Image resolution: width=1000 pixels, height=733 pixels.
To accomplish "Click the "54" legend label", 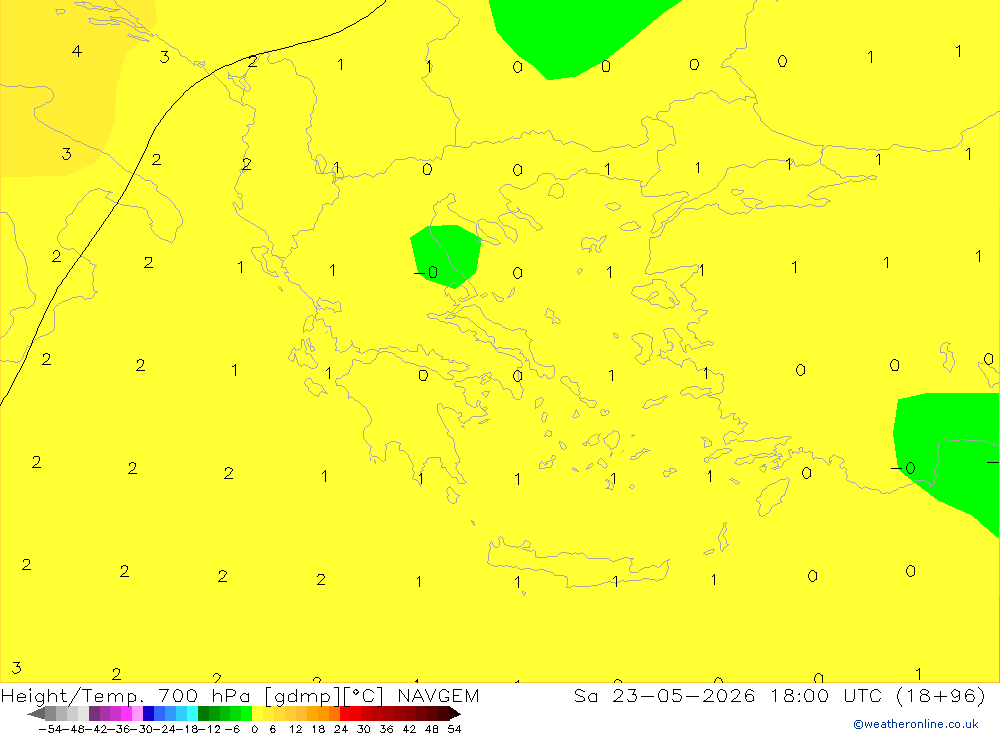I will pos(454,729).
